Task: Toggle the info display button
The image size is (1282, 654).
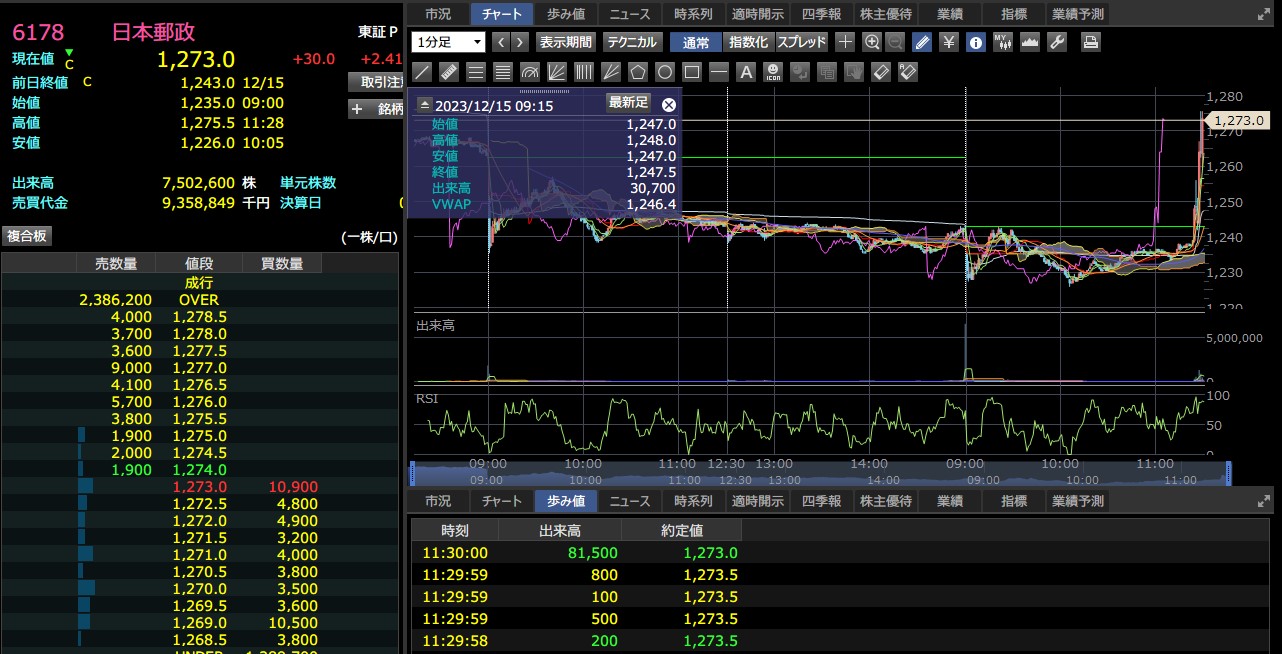Action: click(976, 42)
